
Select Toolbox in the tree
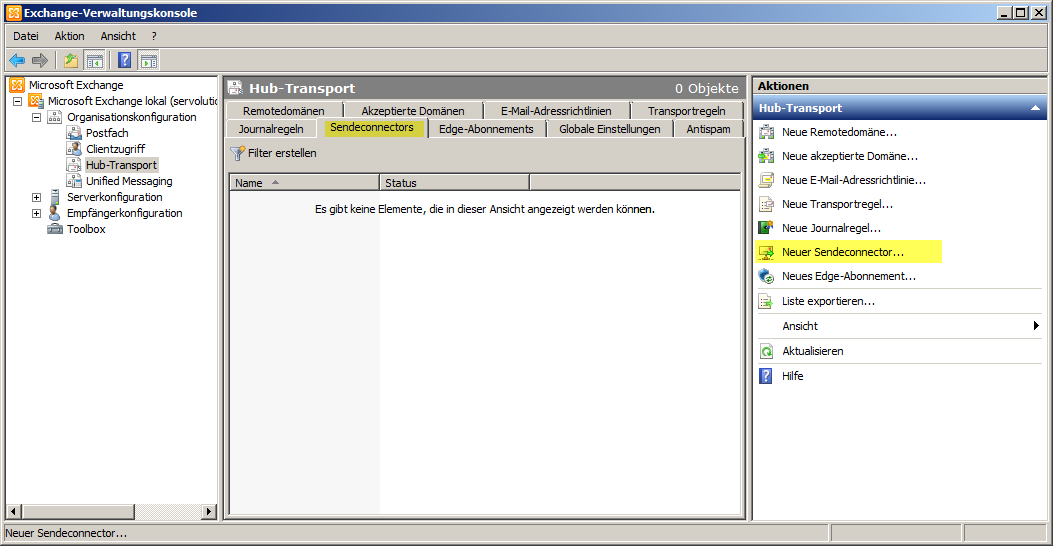pos(86,229)
